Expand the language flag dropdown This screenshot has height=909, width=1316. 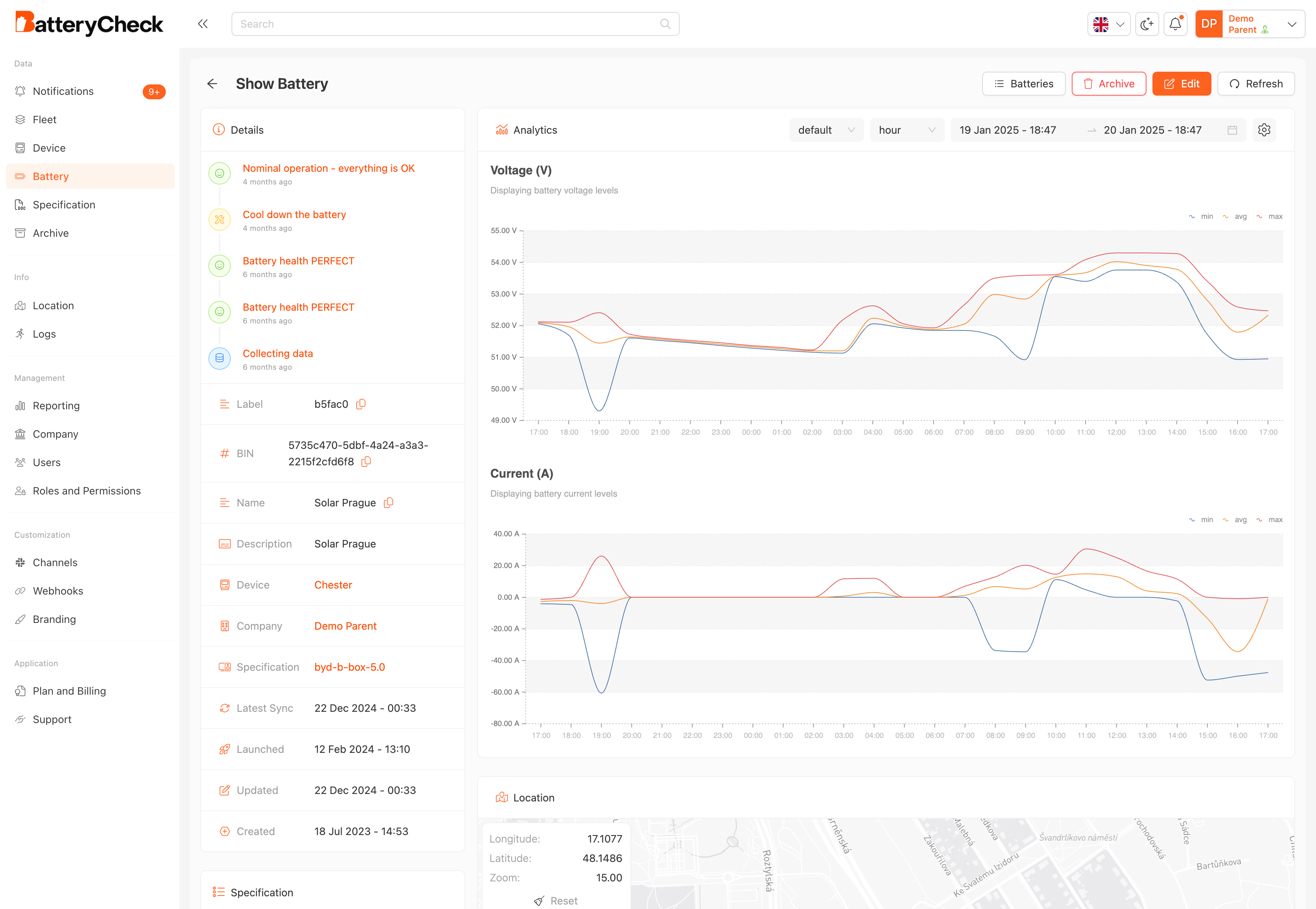point(1108,24)
